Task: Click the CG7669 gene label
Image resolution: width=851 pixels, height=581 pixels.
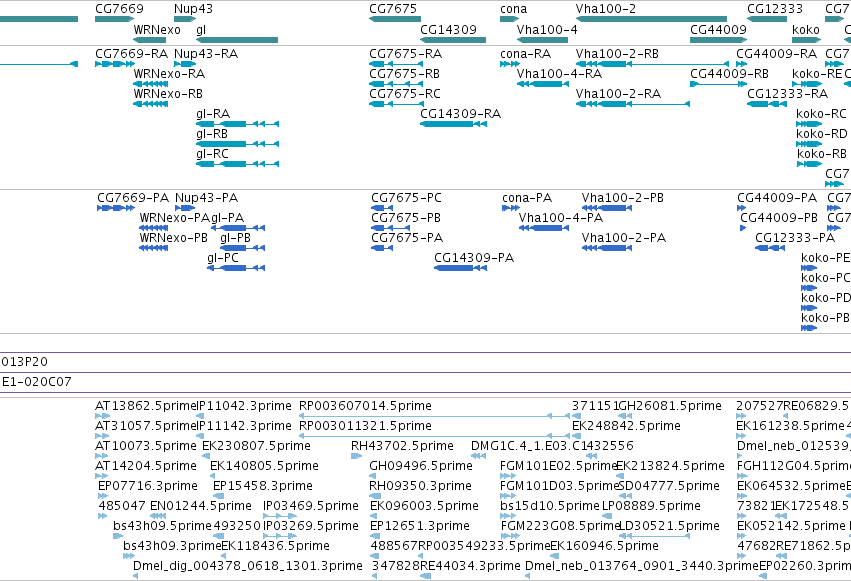Action: point(119,9)
